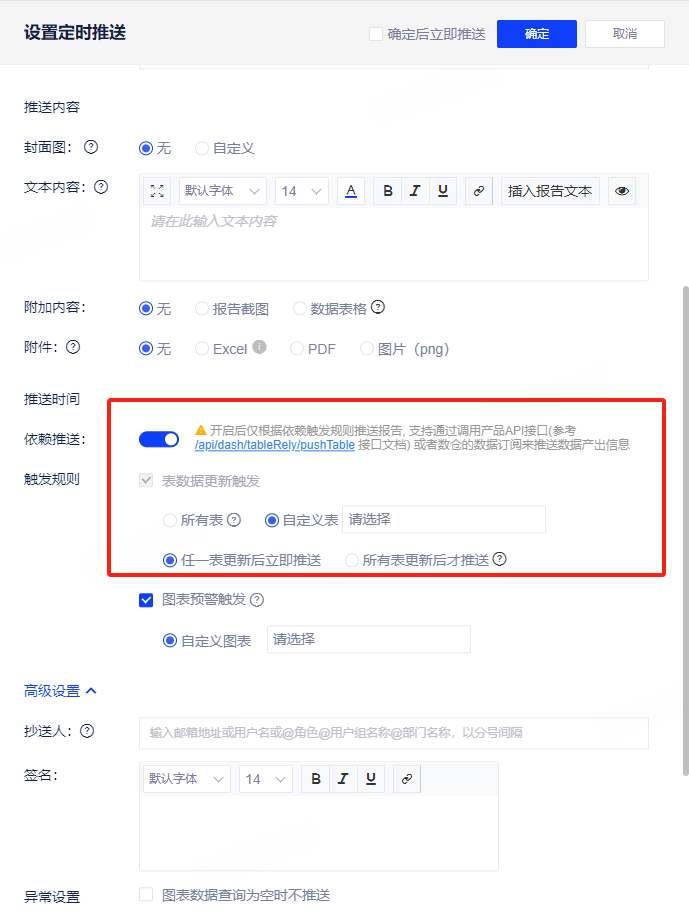
Task: Open the pushTable API document link
Action: (274, 445)
